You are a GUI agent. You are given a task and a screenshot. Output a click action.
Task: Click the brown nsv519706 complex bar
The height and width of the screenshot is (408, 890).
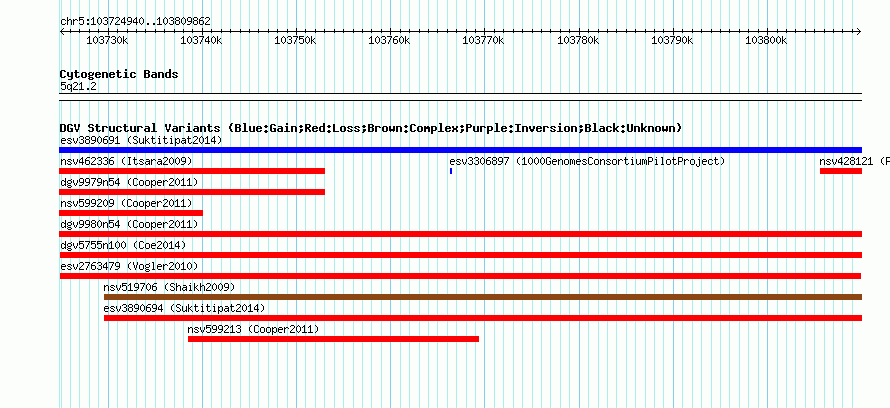[x=482, y=297]
